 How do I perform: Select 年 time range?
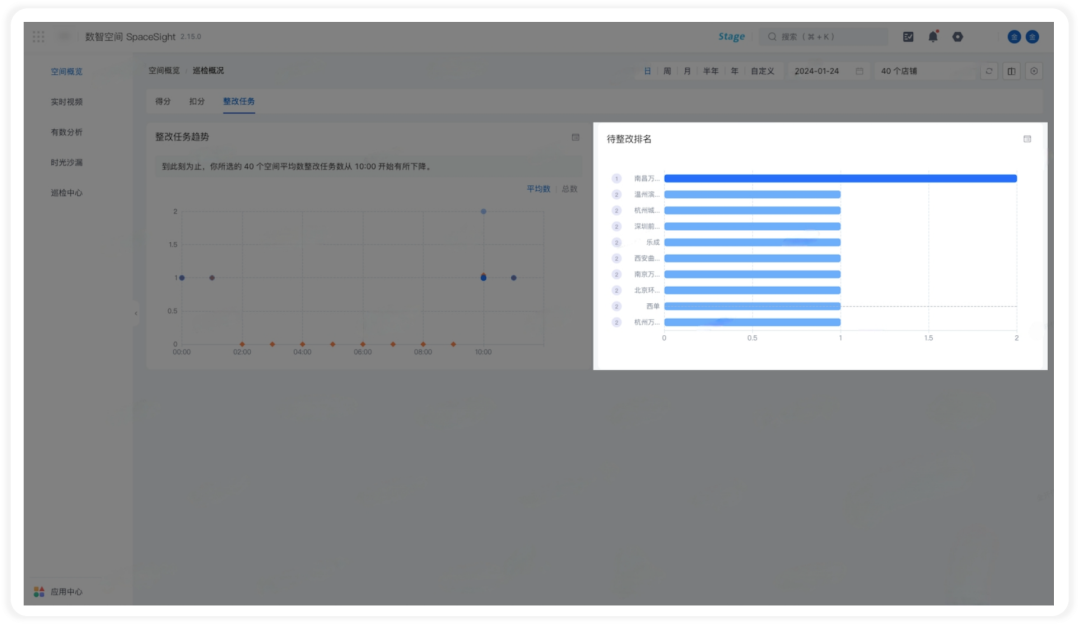point(734,71)
